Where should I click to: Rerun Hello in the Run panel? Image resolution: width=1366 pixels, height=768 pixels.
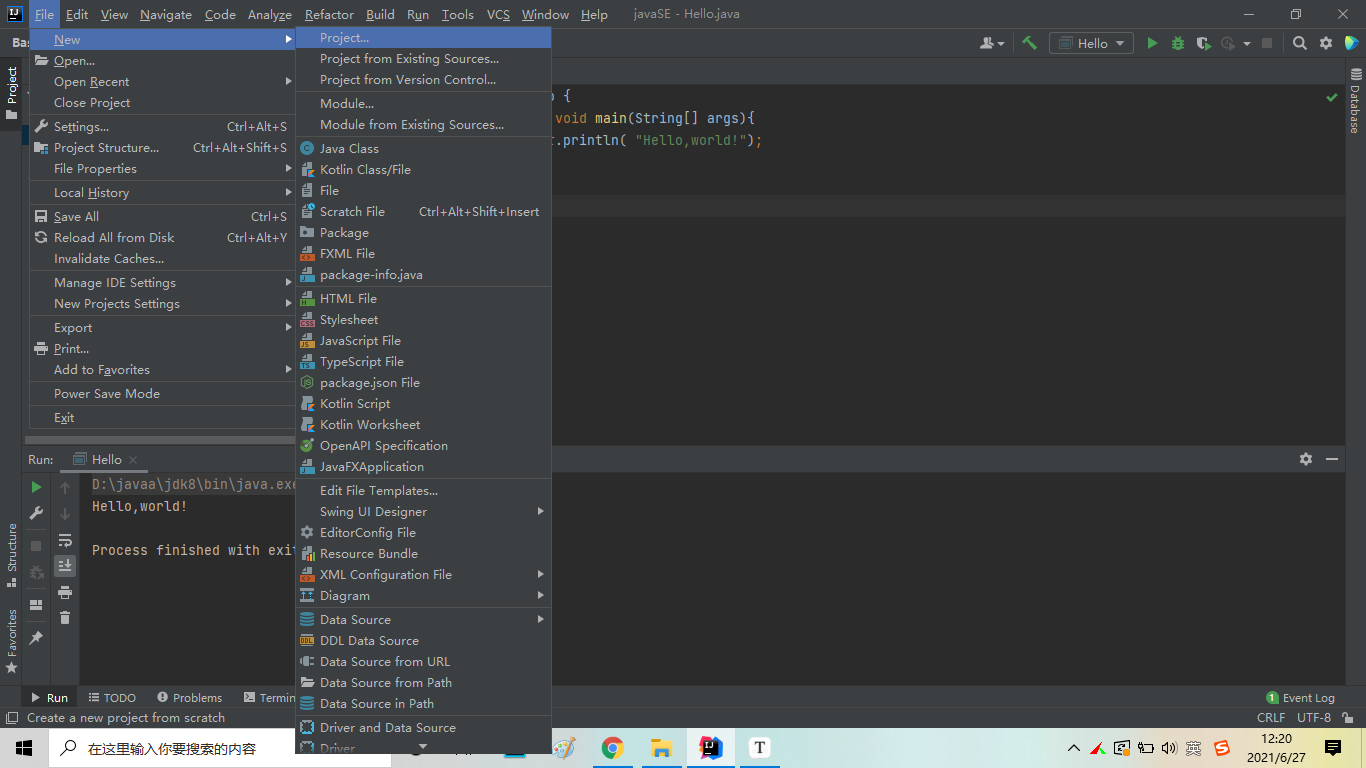point(36,487)
